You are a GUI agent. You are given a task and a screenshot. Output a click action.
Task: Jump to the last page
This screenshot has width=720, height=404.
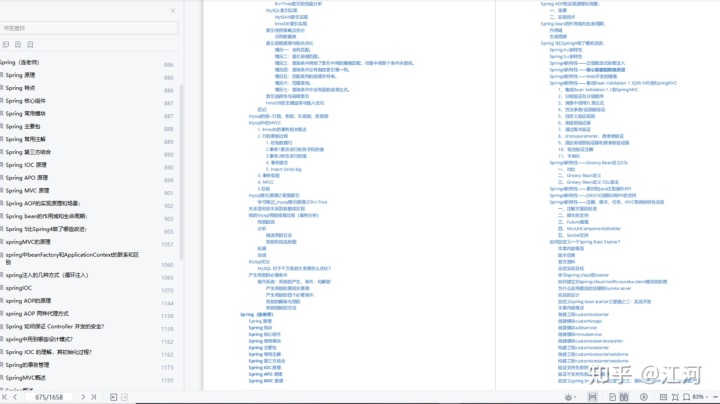[x=94, y=397]
